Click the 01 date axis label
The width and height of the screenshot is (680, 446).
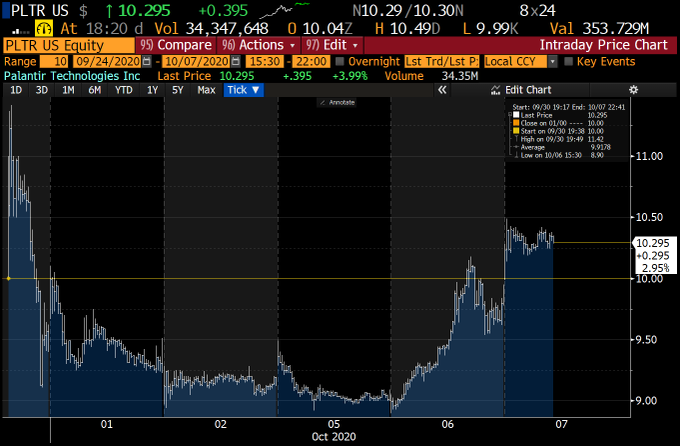107,424
